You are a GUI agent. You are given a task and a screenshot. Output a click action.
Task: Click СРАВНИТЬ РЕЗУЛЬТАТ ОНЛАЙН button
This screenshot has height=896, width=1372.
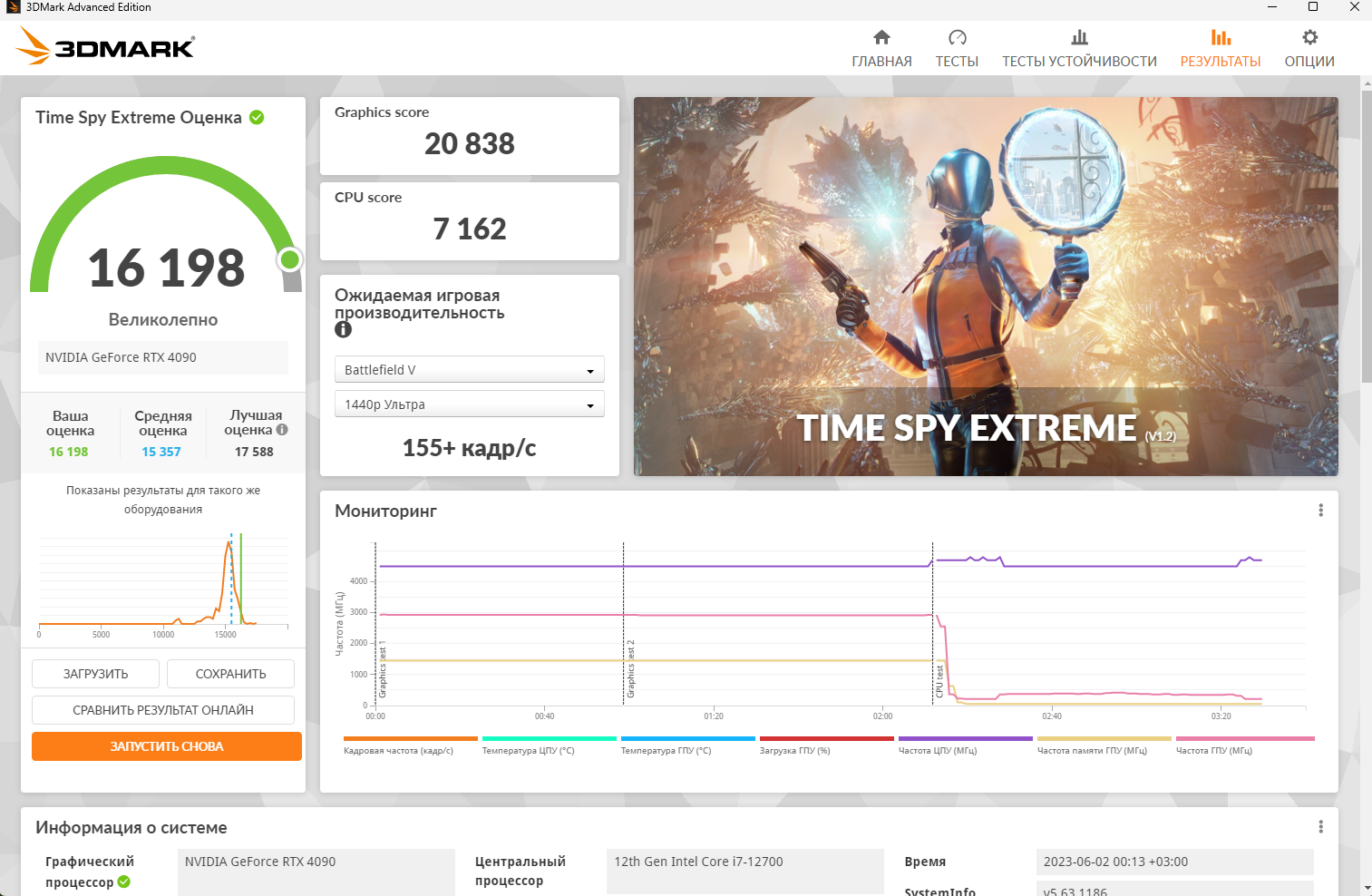pos(163,710)
